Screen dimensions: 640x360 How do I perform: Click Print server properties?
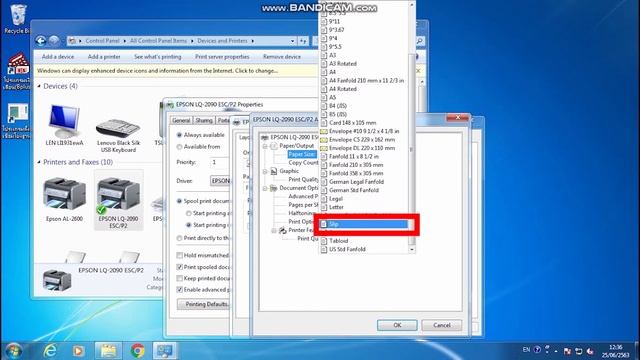tap(222, 57)
